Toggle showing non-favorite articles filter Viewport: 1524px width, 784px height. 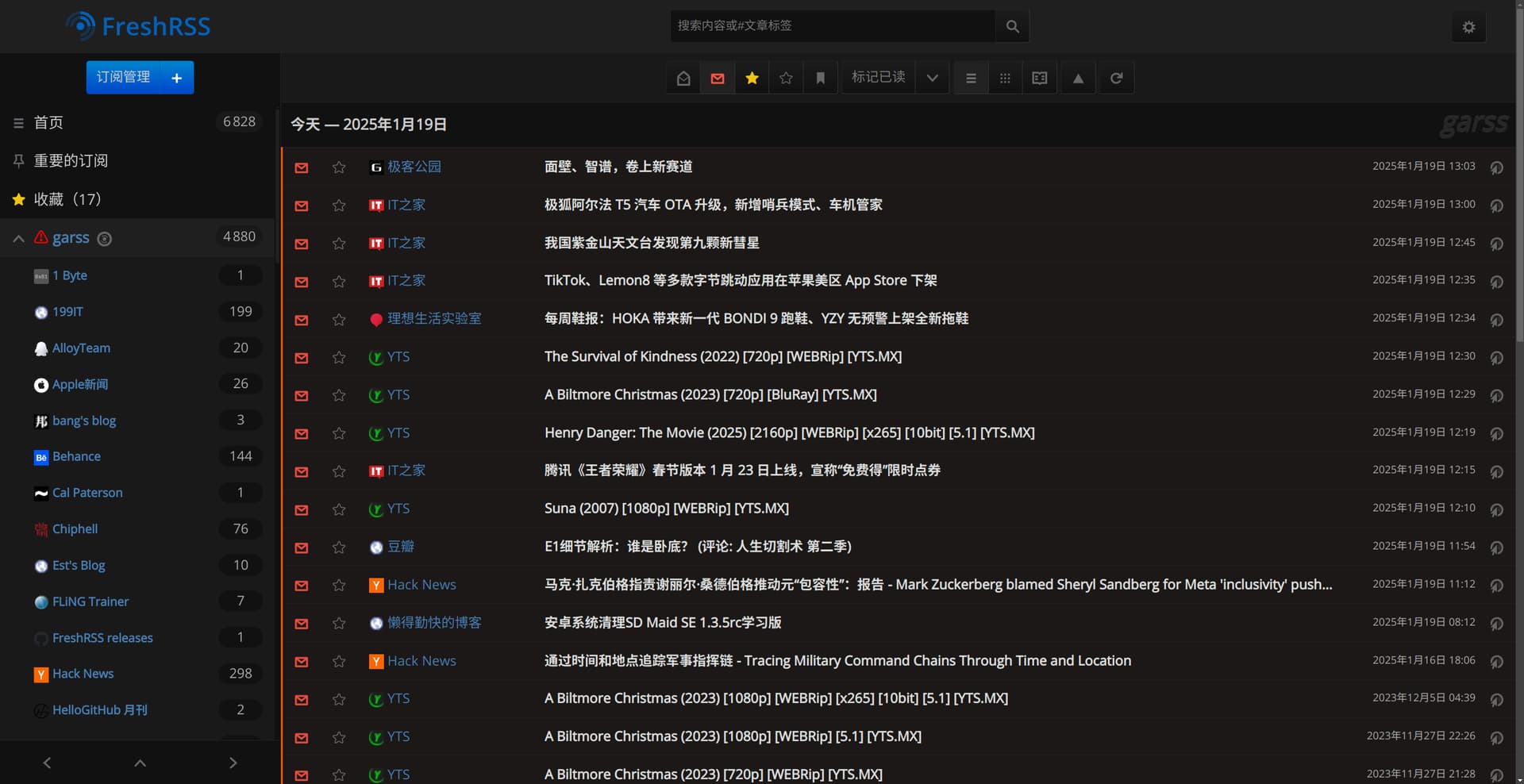786,78
